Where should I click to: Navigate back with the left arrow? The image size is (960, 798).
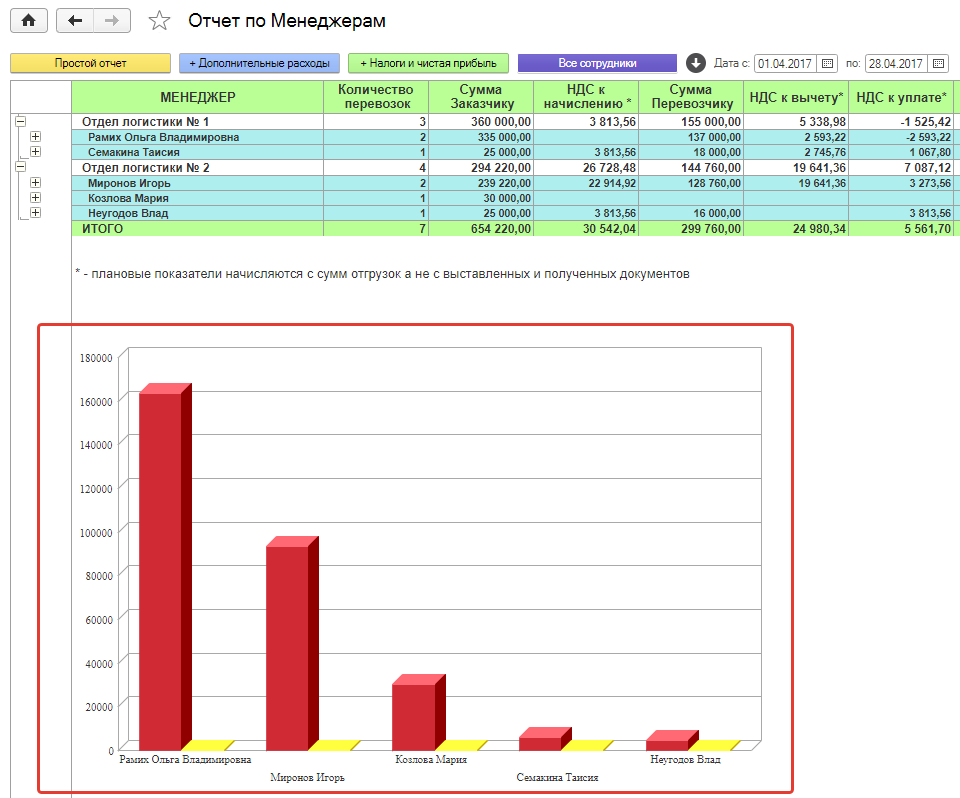tap(75, 21)
